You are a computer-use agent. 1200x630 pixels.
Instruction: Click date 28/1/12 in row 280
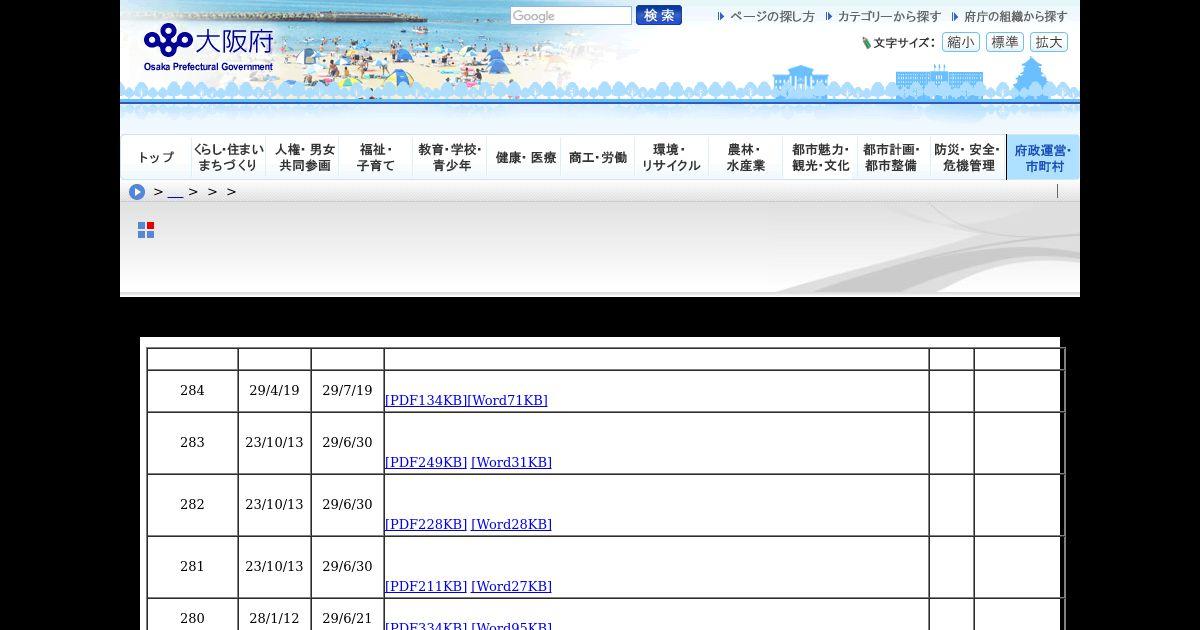pyautogui.click(x=274, y=619)
